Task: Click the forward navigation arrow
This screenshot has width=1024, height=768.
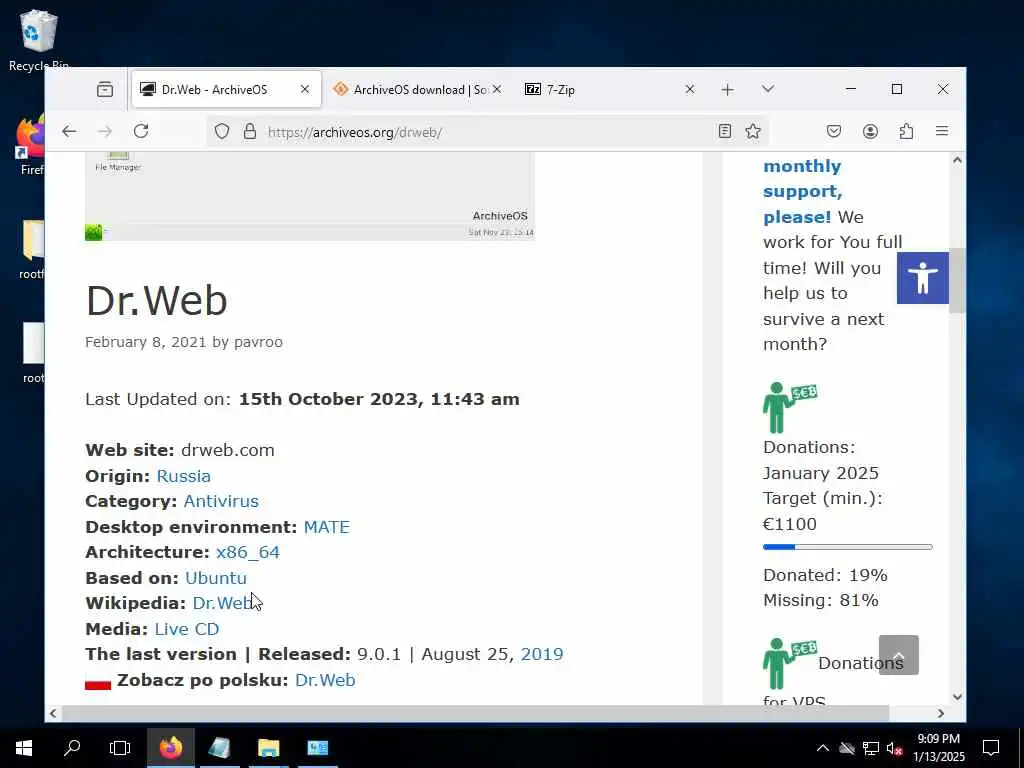Action: pos(105,131)
